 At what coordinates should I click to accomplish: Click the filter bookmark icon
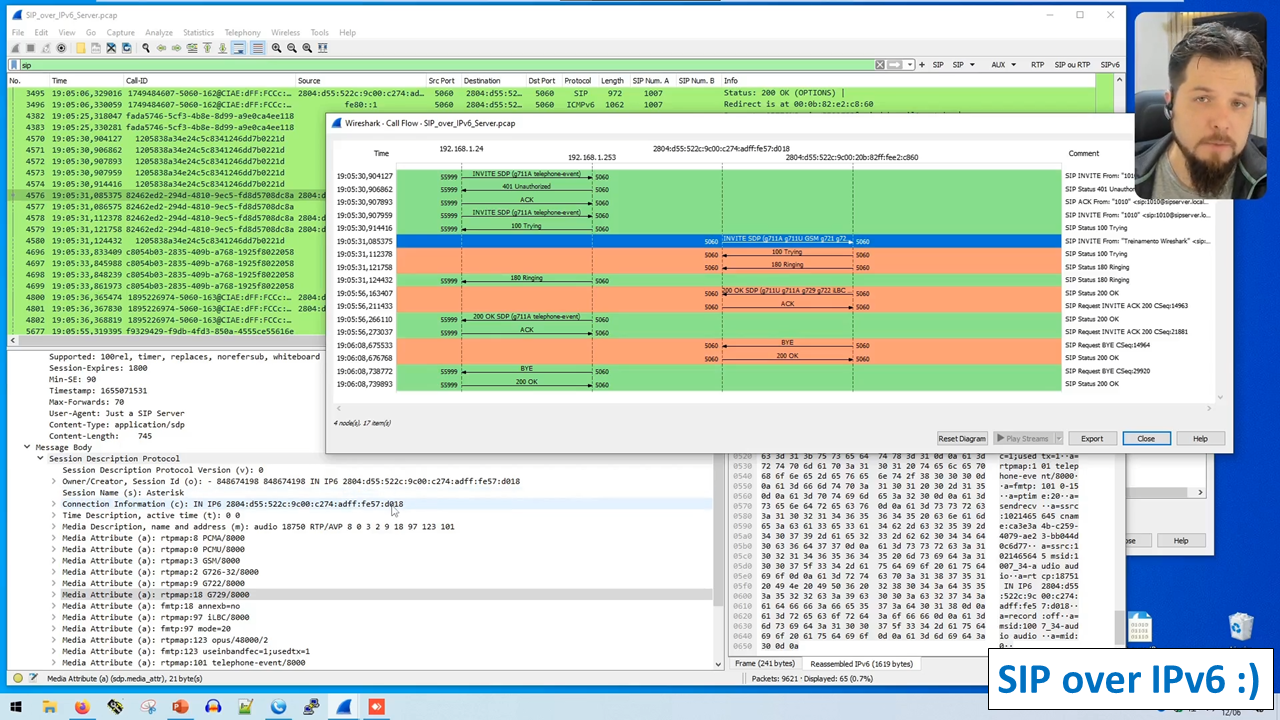(x=15, y=65)
